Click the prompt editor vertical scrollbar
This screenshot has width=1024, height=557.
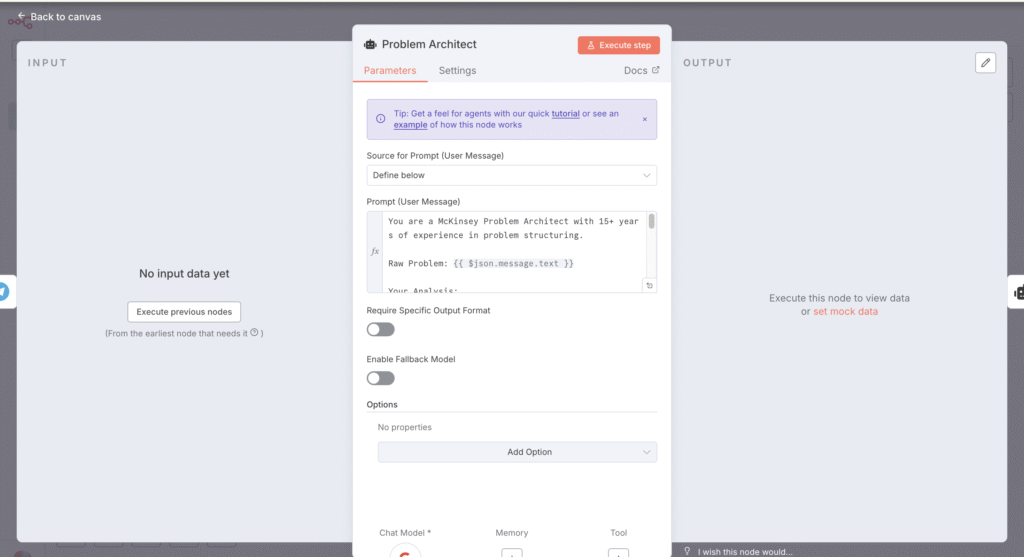coord(652,222)
